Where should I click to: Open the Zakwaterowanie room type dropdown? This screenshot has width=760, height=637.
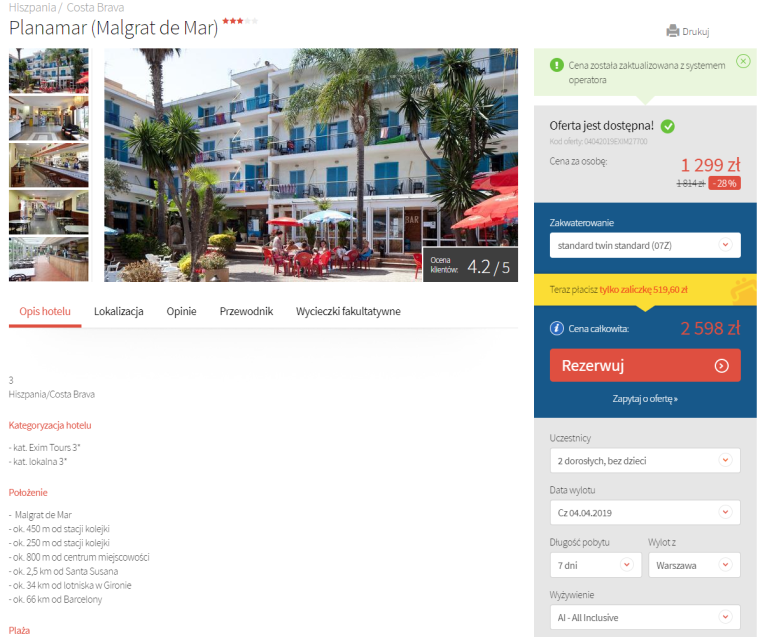tap(645, 245)
